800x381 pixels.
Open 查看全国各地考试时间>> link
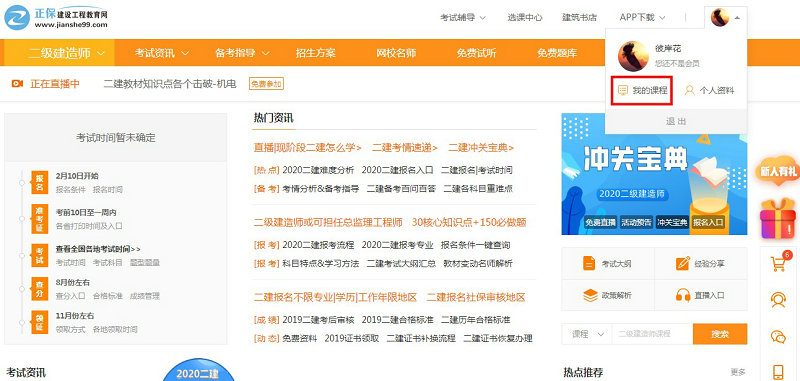(98, 249)
